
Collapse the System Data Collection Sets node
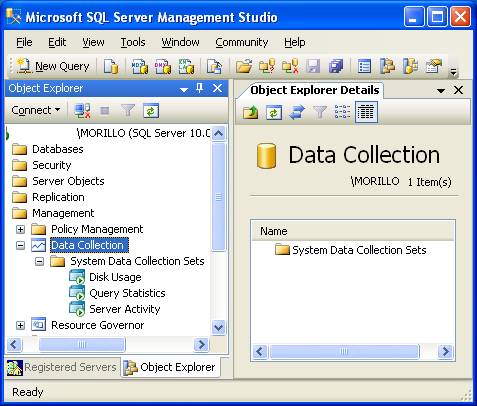pyautogui.click(x=39, y=261)
